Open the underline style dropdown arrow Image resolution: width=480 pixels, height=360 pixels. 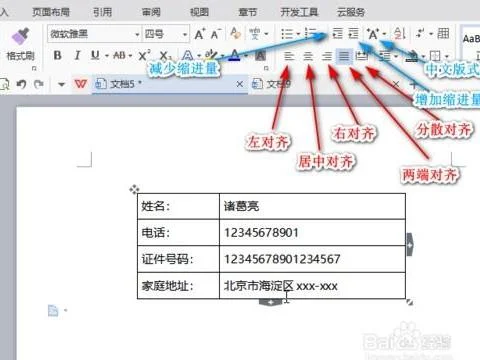(107, 56)
